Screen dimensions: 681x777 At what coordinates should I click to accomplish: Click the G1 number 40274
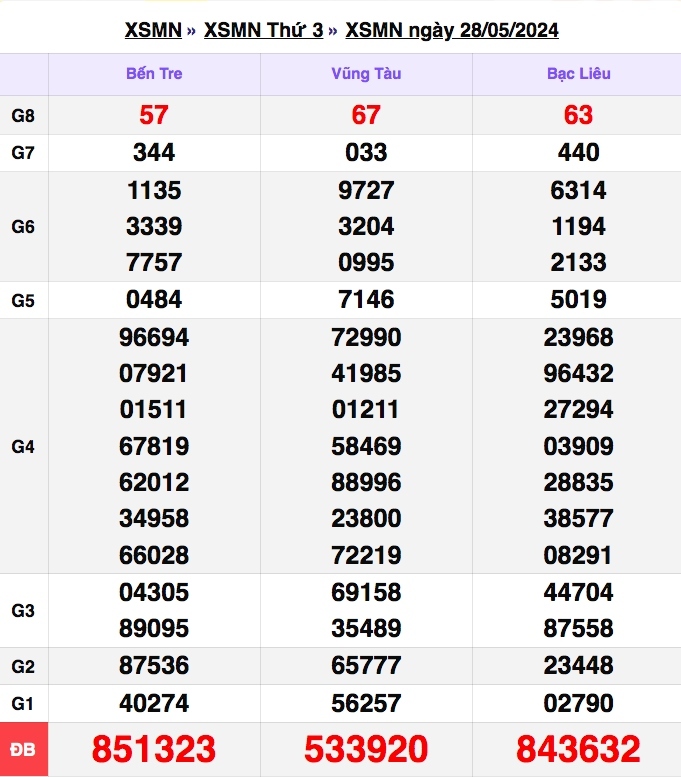154,703
